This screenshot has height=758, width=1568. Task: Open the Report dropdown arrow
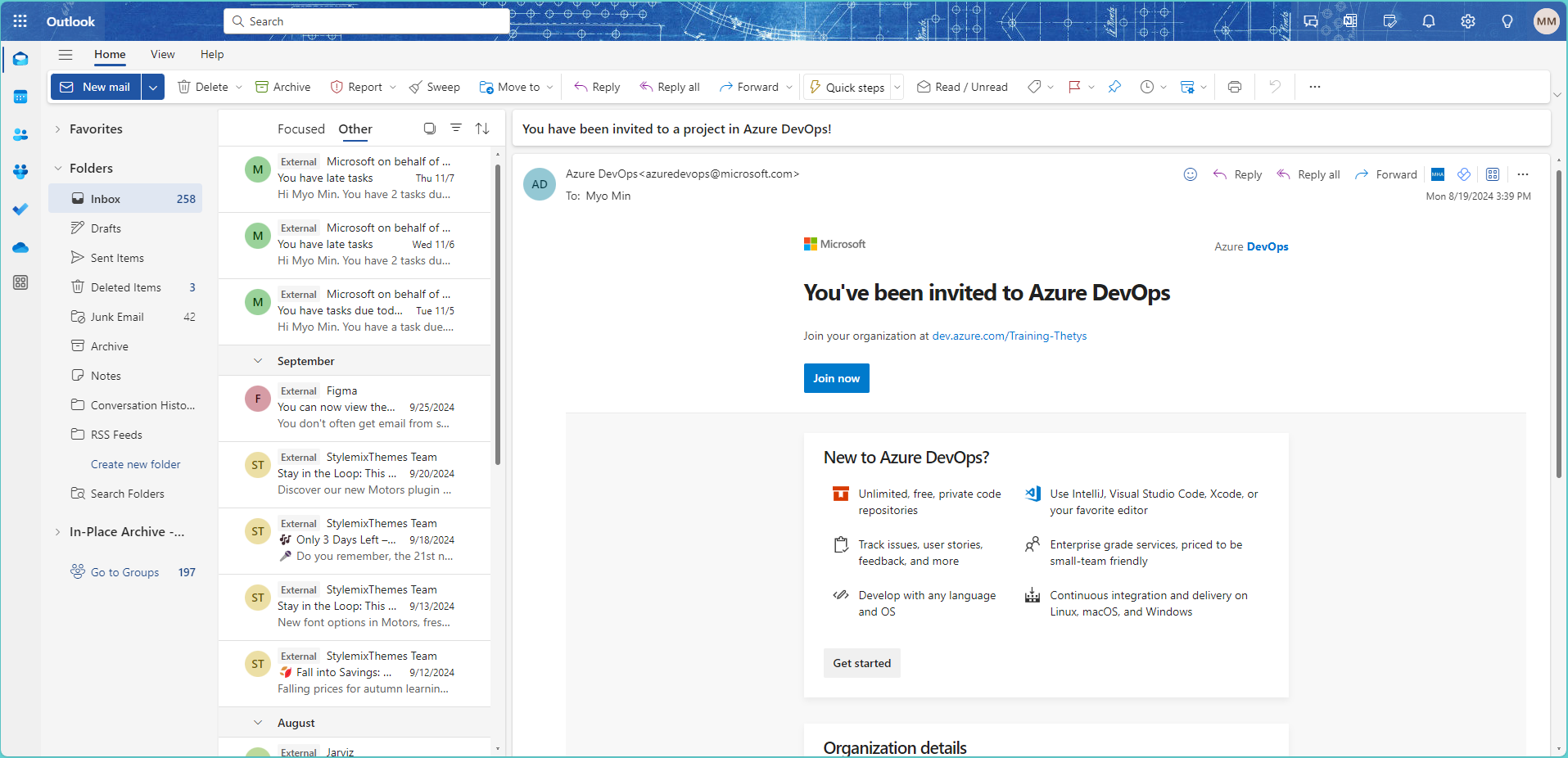coord(393,87)
